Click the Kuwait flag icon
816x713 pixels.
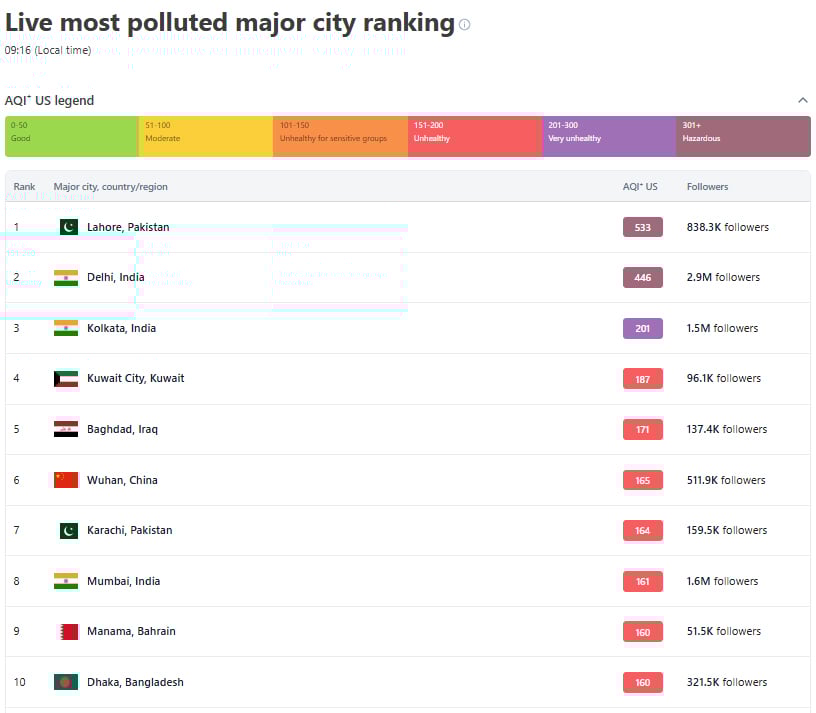coord(66,379)
